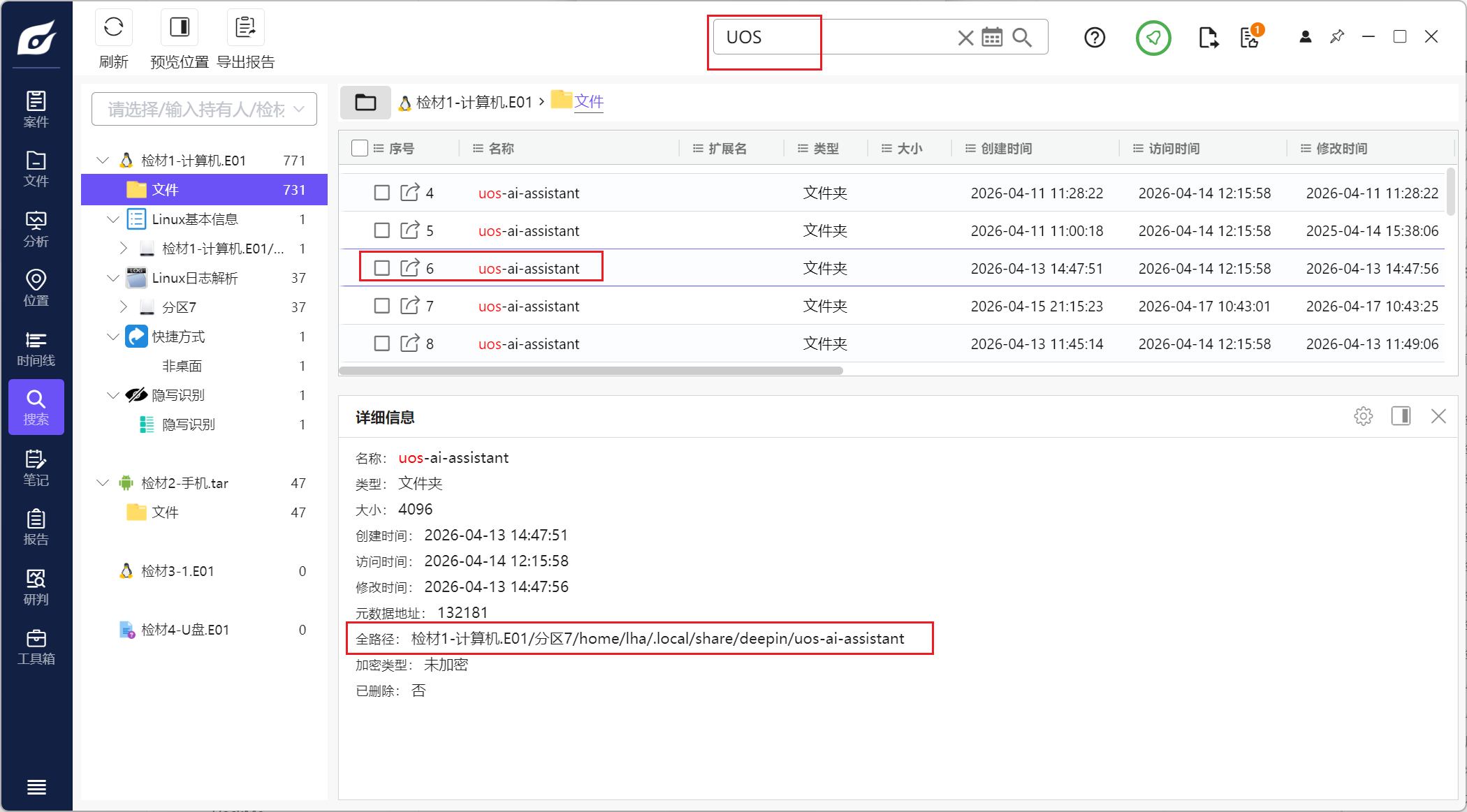This screenshot has width=1467, height=812.
Task: Collapse the 检材2-手机.tar node
Action: [x=103, y=483]
